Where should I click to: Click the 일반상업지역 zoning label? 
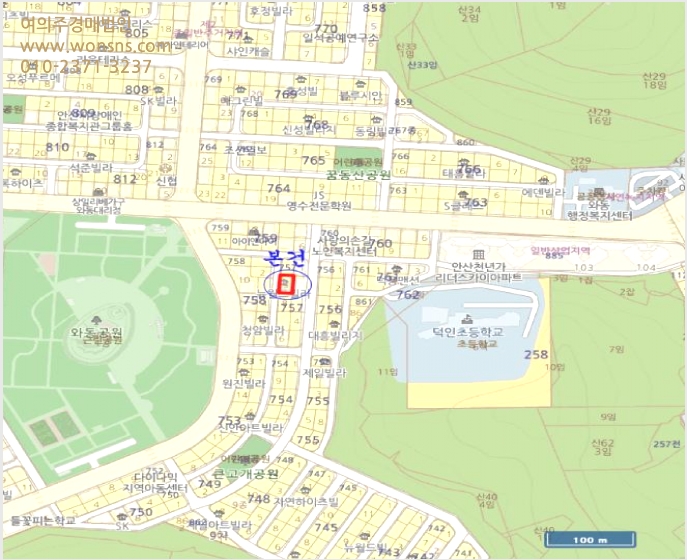tap(560, 251)
